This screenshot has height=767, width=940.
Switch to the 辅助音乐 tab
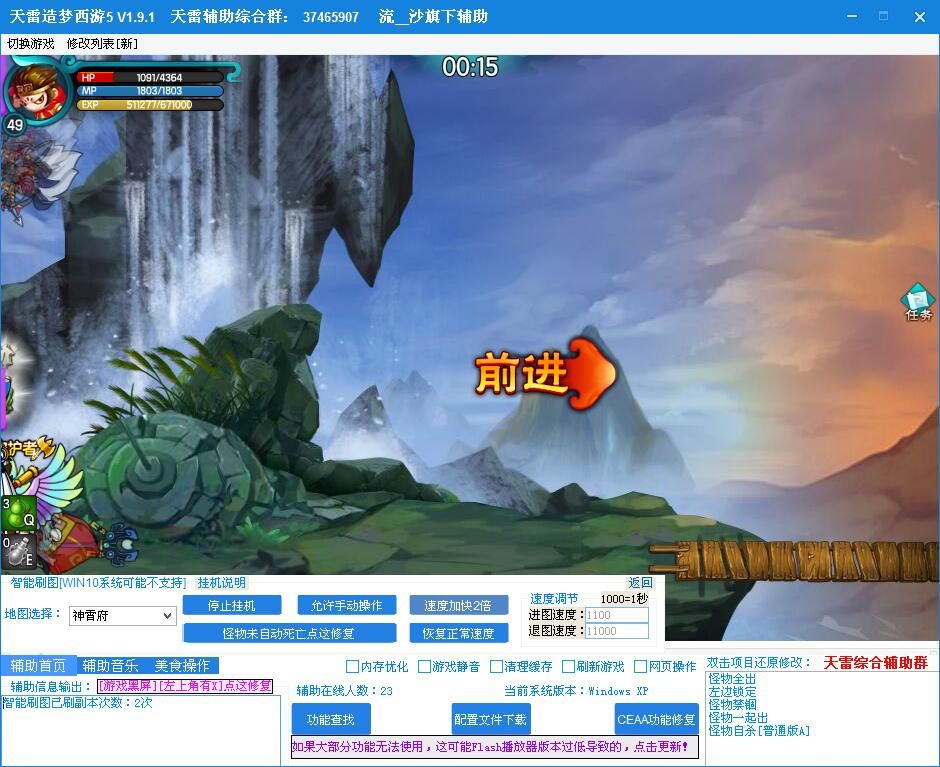(110, 666)
